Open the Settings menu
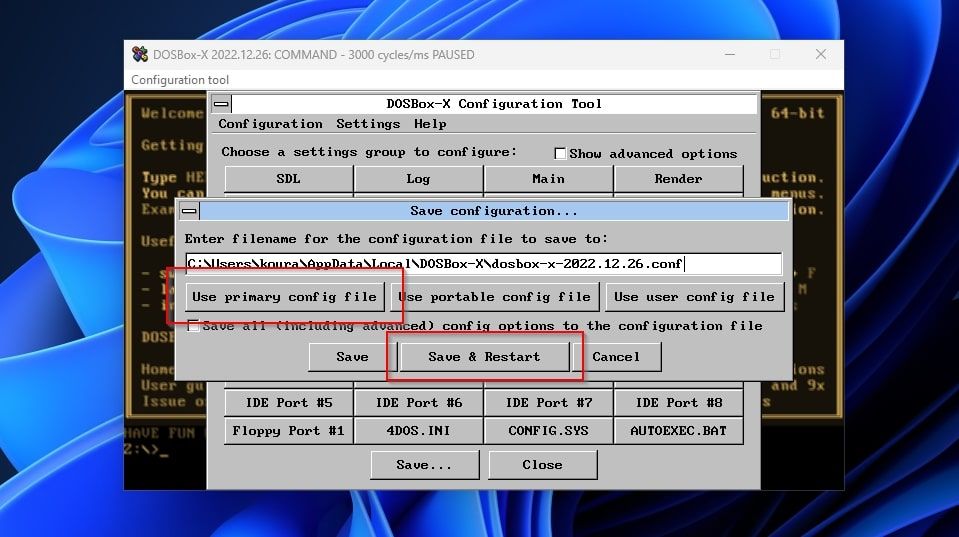This screenshot has height=537, width=959. 368,124
